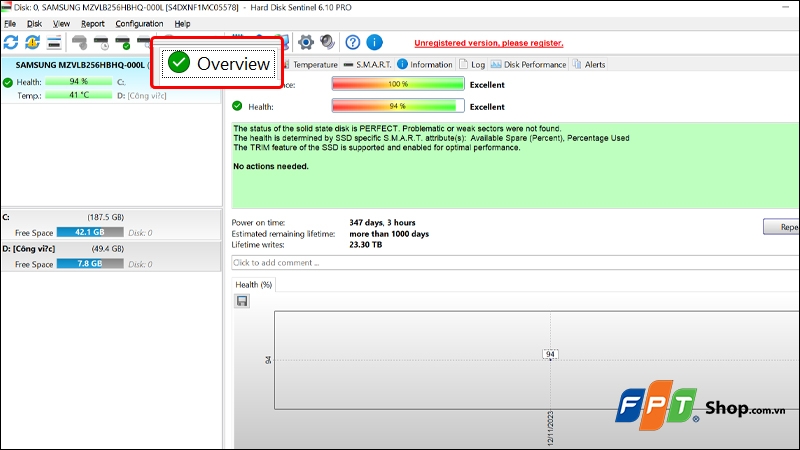
Task: Switch to the Disk Performance tab
Action: click(529, 64)
